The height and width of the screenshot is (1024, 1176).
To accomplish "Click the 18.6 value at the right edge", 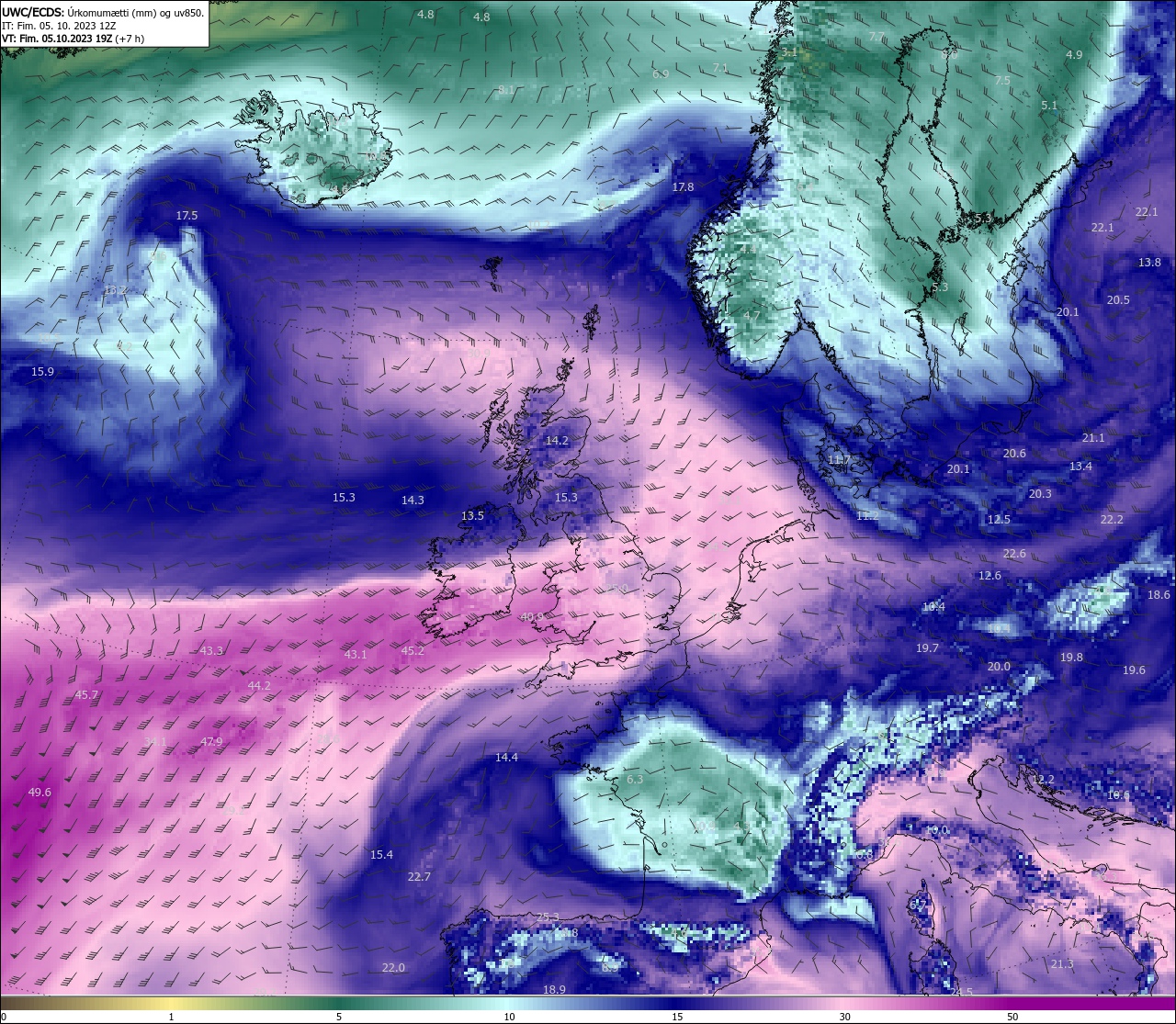I will [1159, 594].
